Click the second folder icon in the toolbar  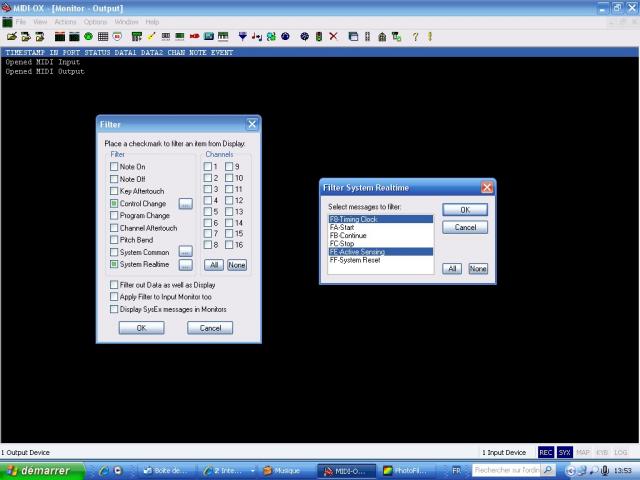point(26,37)
